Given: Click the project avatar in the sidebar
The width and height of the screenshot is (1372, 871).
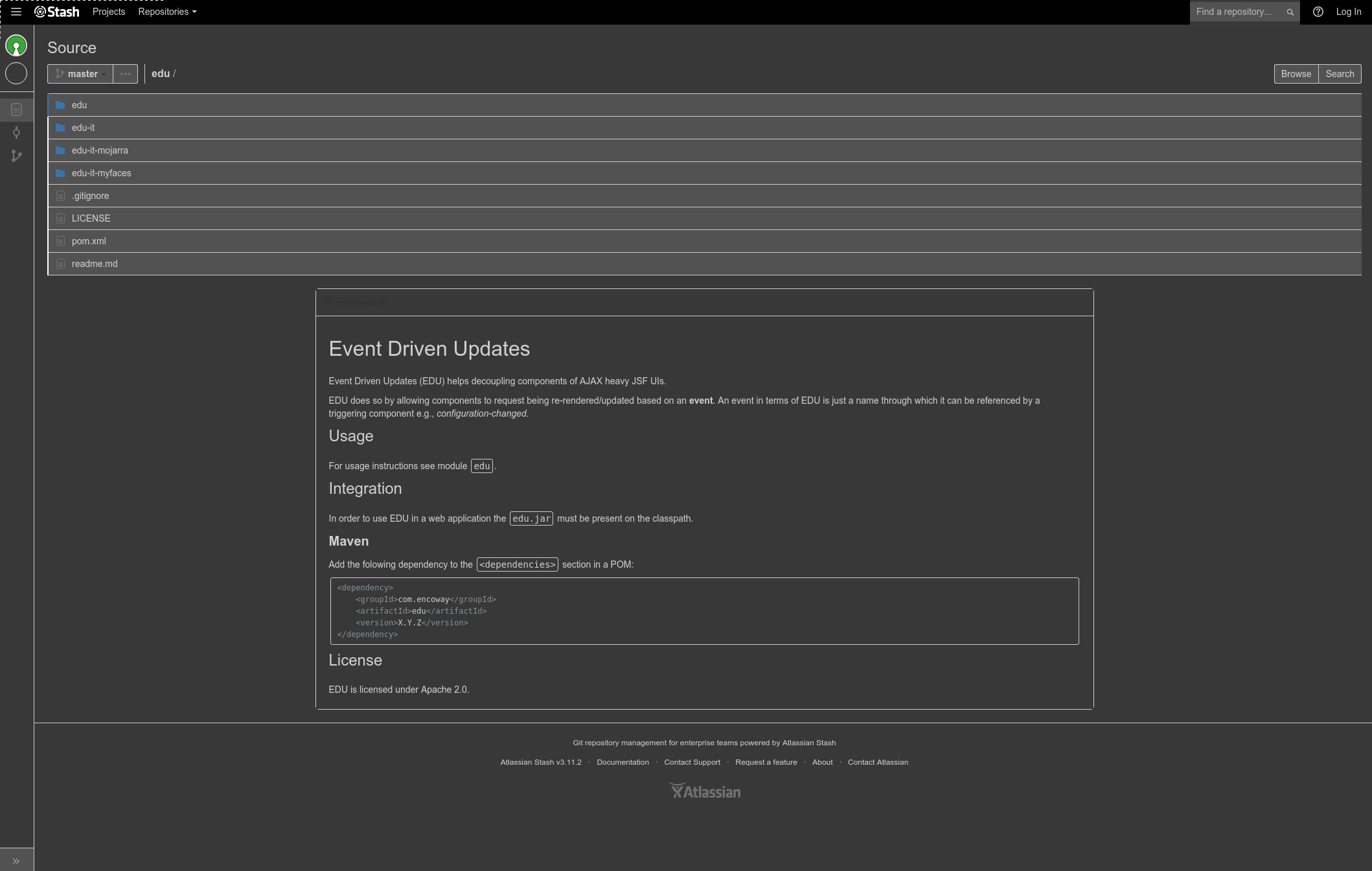Looking at the screenshot, I should tap(16, 45).
